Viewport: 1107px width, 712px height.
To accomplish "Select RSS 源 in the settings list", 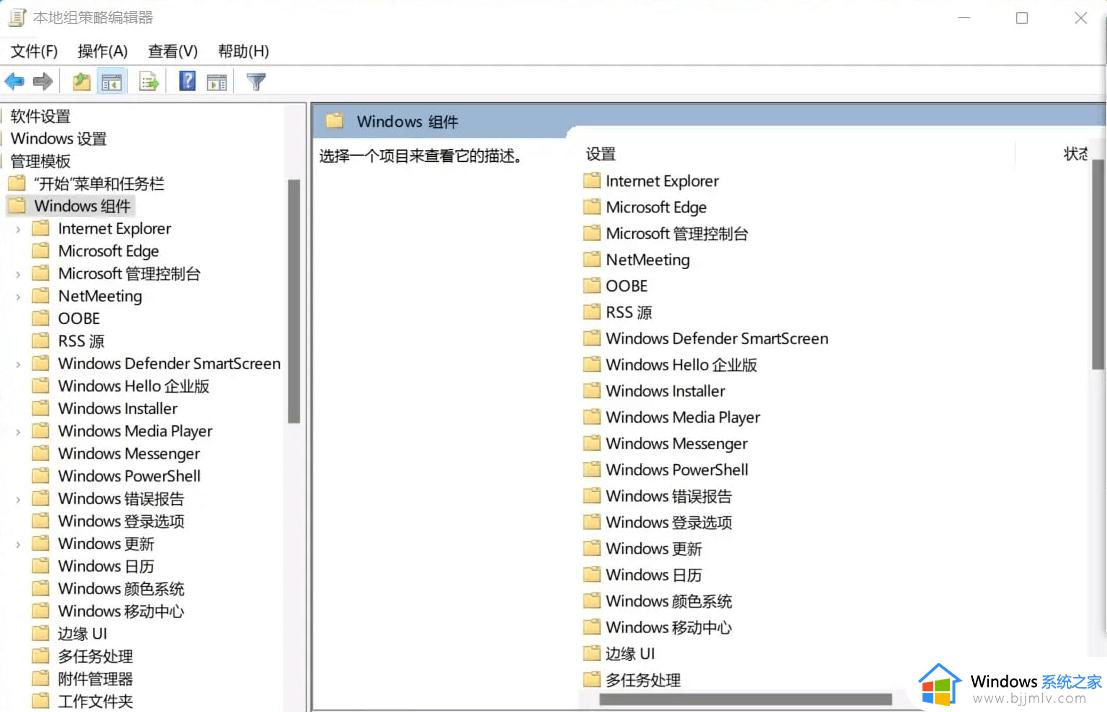I will pyautogui.click(x=629, y=313).
